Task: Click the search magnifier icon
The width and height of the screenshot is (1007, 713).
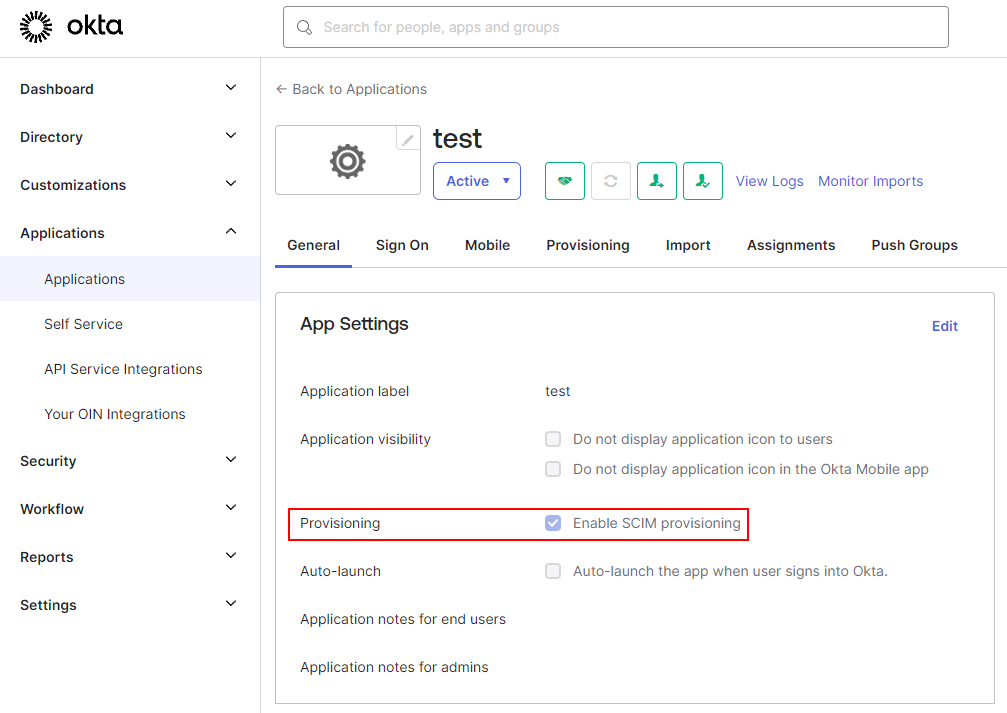Action: pos(304,28)
